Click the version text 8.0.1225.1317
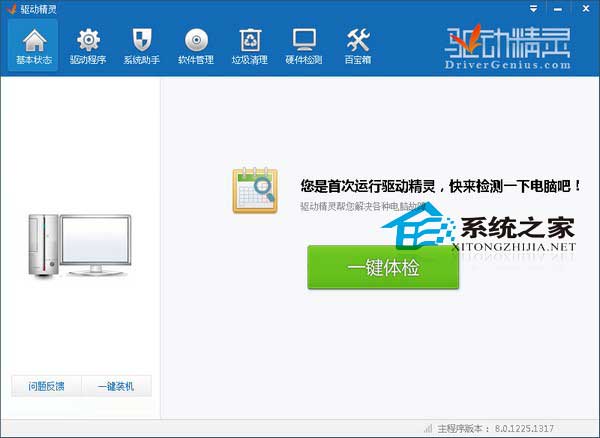Screen dimensions: 600x438 (524, 428)
